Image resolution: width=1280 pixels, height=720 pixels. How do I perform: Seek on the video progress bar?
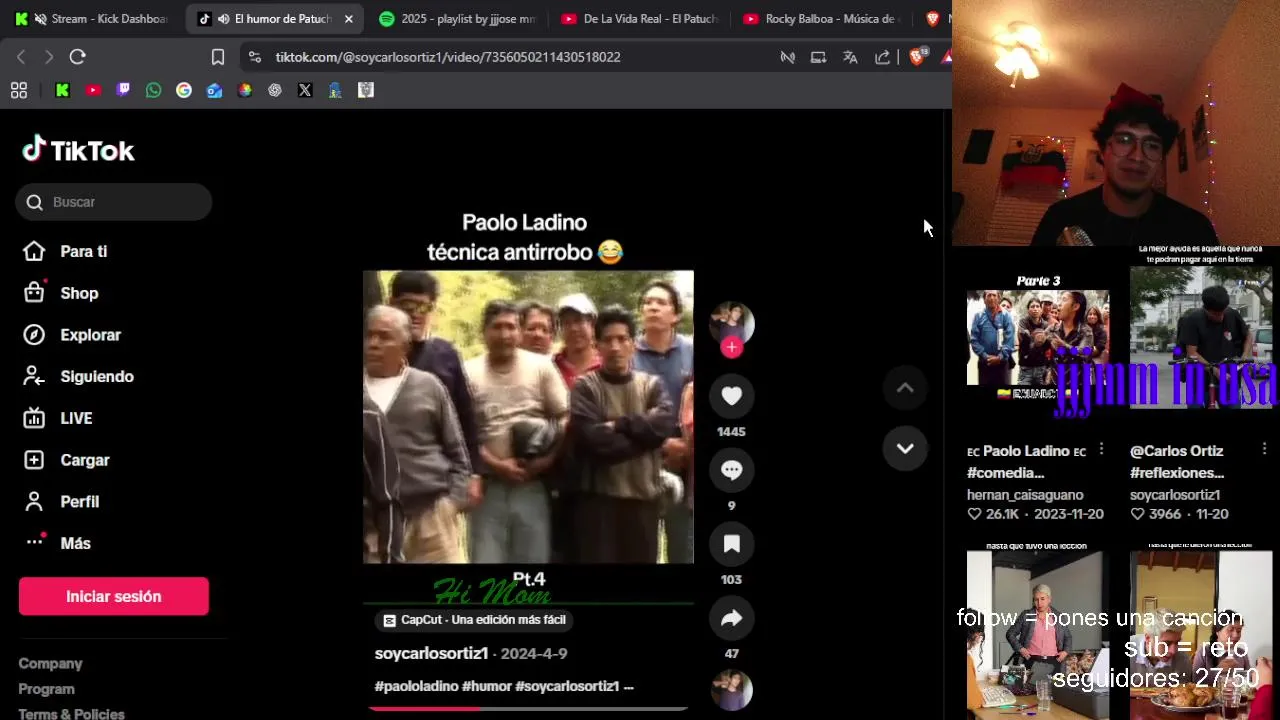[528, 708]
